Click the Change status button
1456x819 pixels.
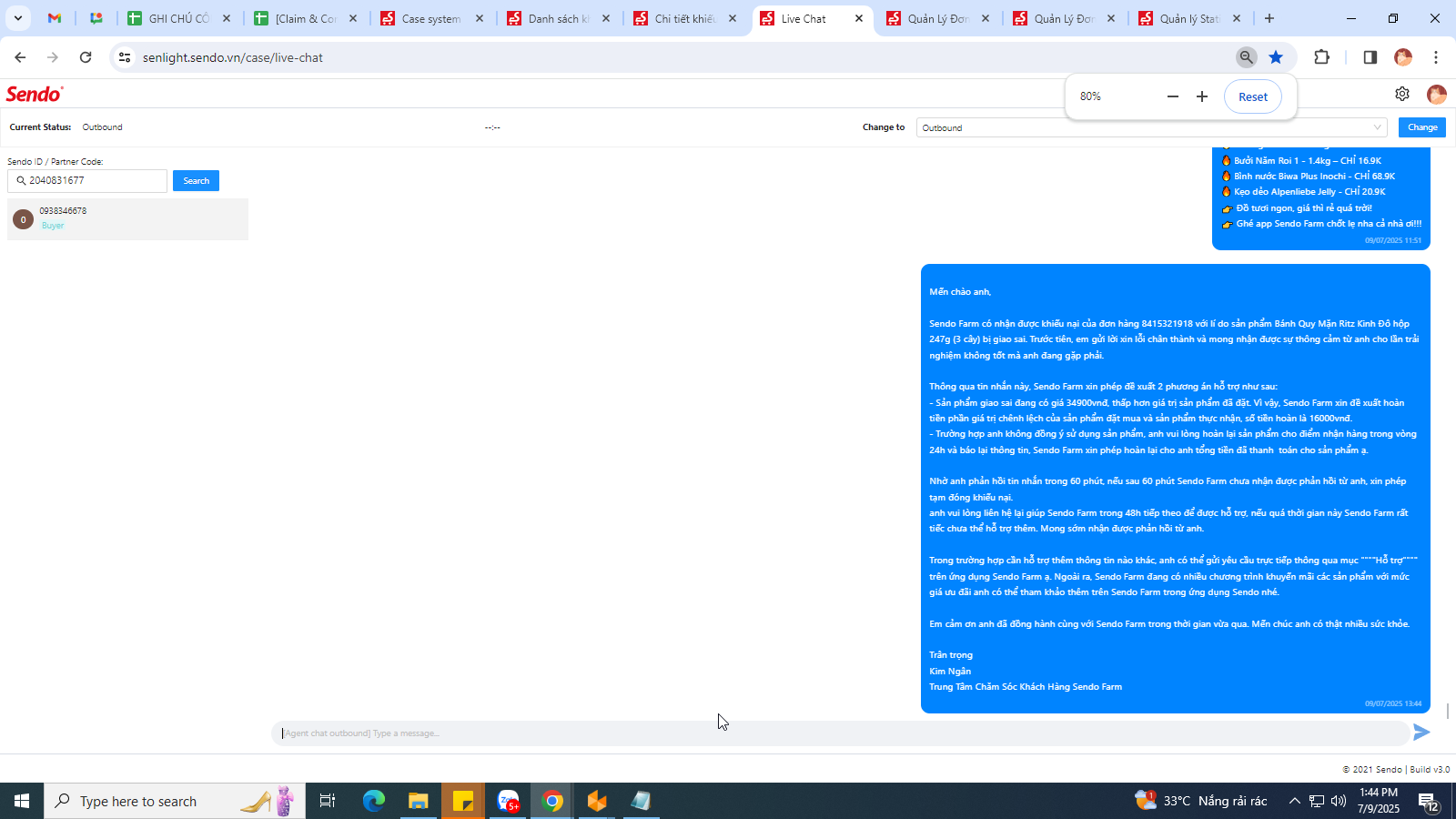tap(1422, 127)
